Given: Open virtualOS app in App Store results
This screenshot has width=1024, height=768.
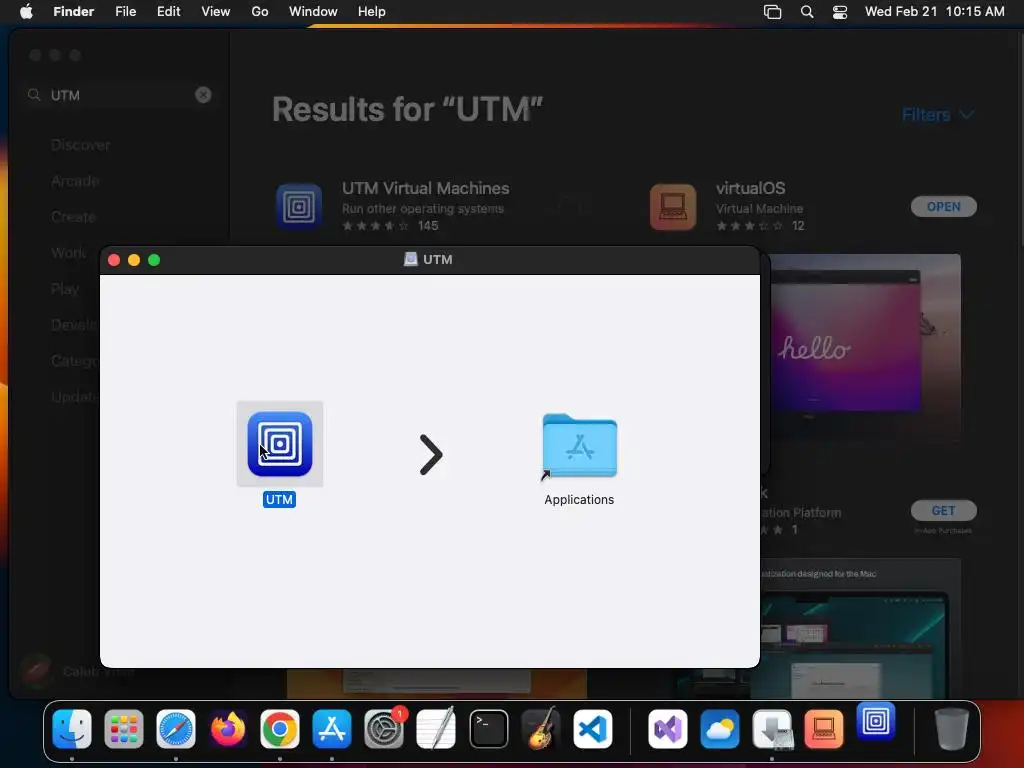Looking at the screenshot, I should [944, 206].
